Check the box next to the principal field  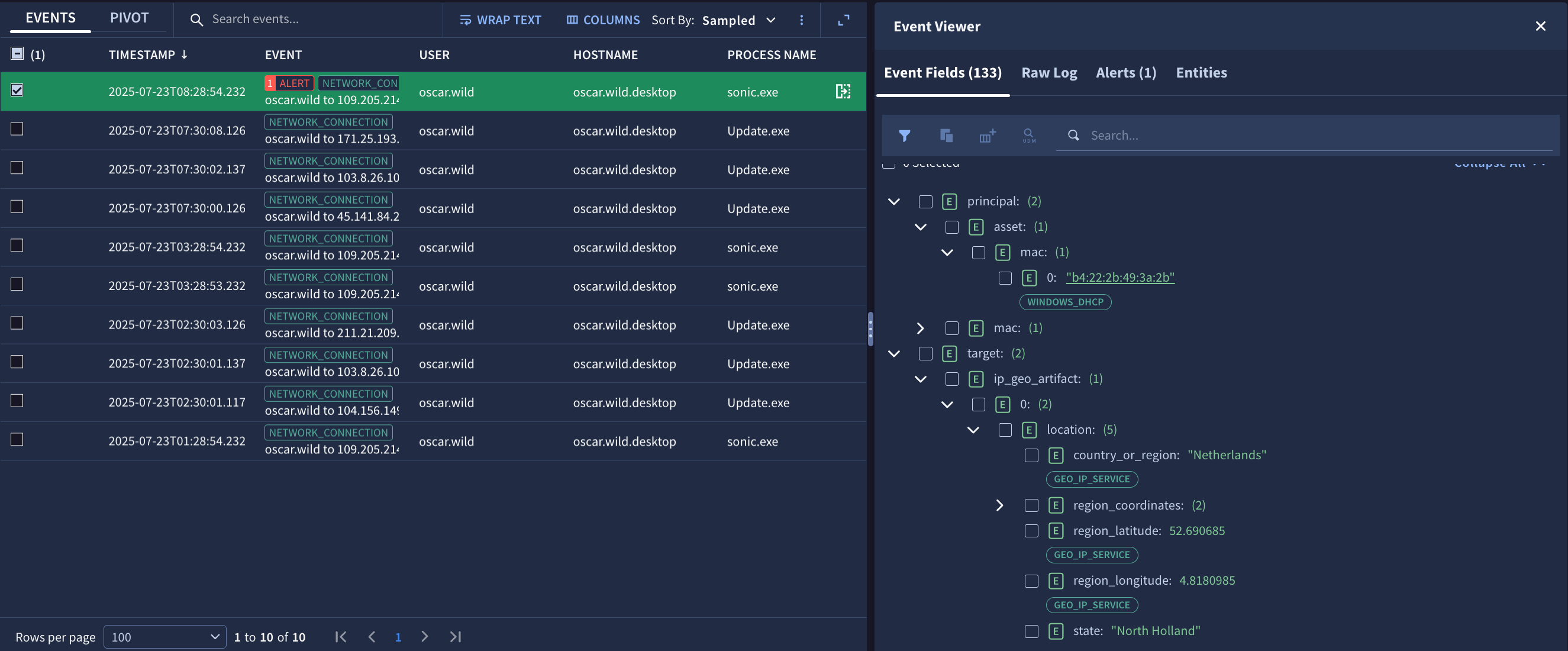tap(925, 201)
